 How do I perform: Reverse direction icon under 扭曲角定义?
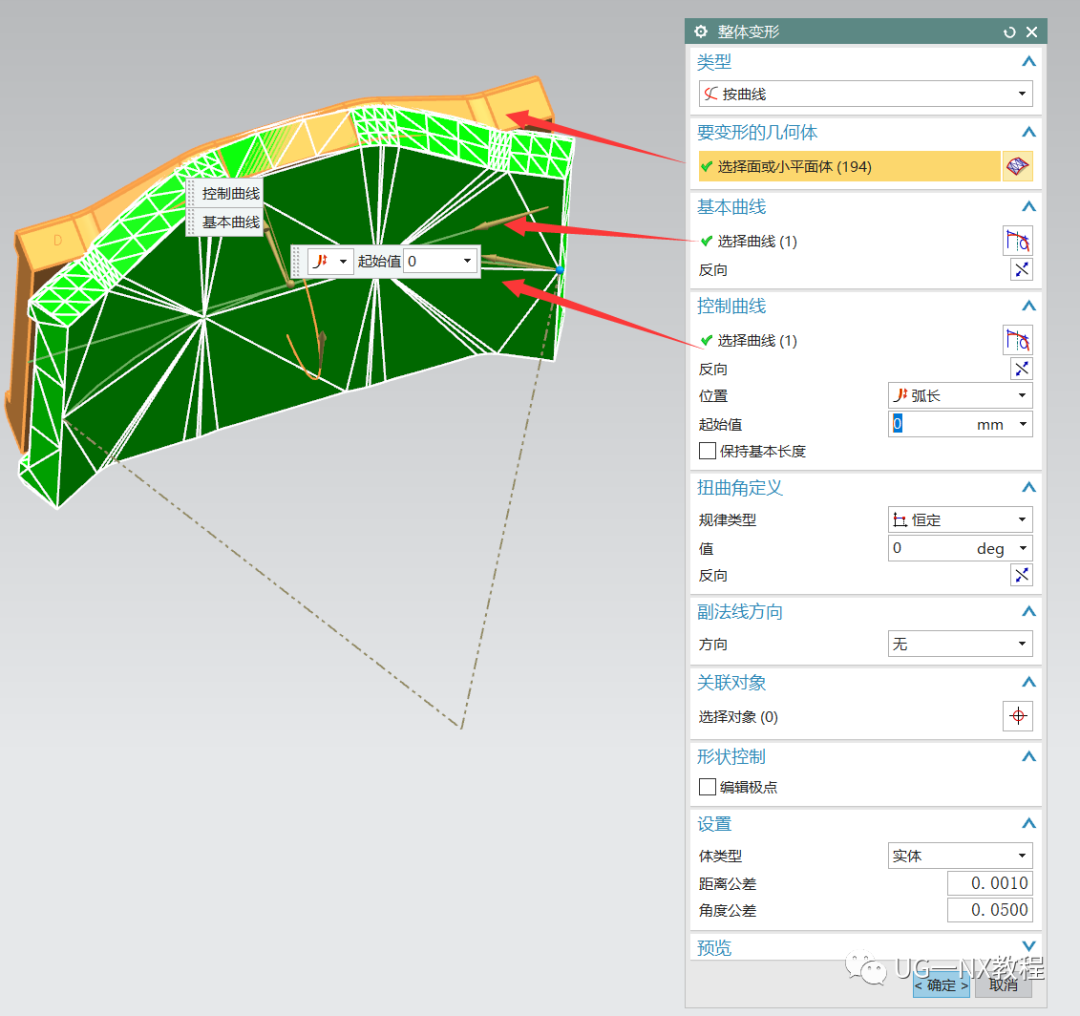pos(1021,574)
